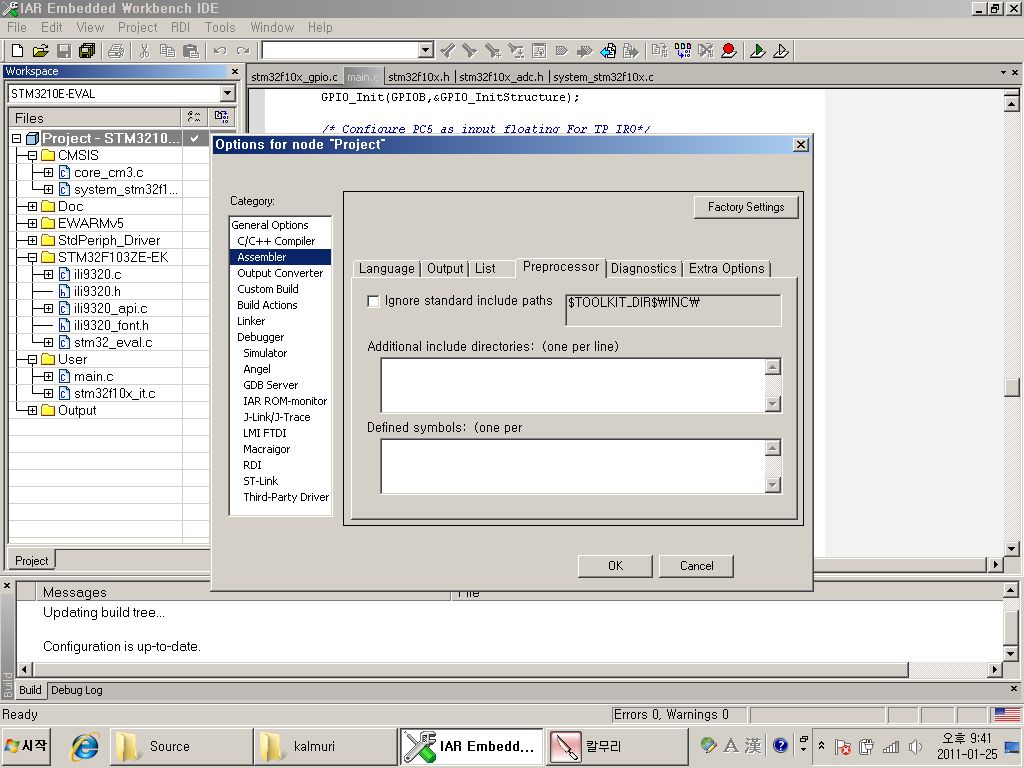Expand the Doc folder
Screen dimensions: 1024x768
pos(32,206)
